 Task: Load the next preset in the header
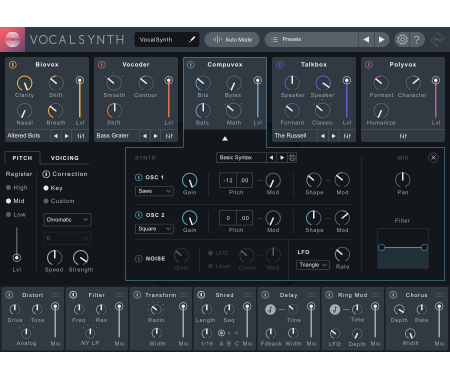tap(381, 39)
